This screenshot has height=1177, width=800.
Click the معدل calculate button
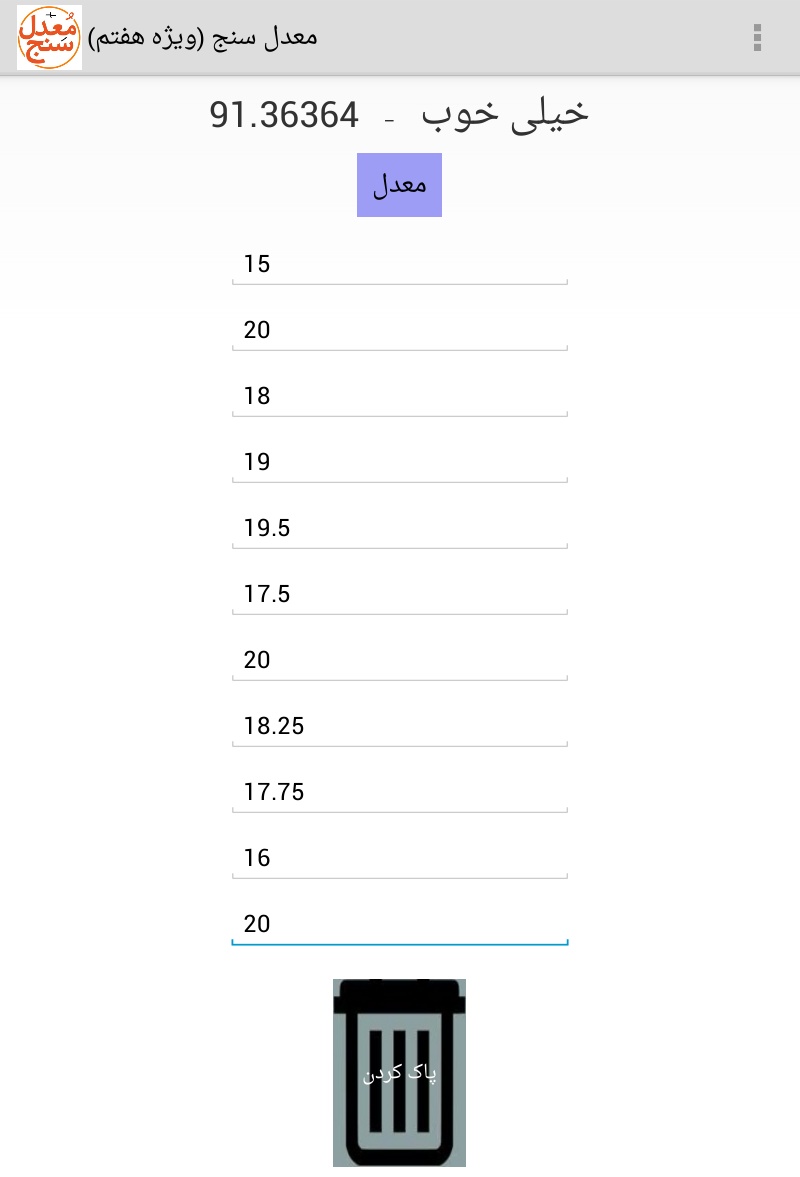(399, 185)
